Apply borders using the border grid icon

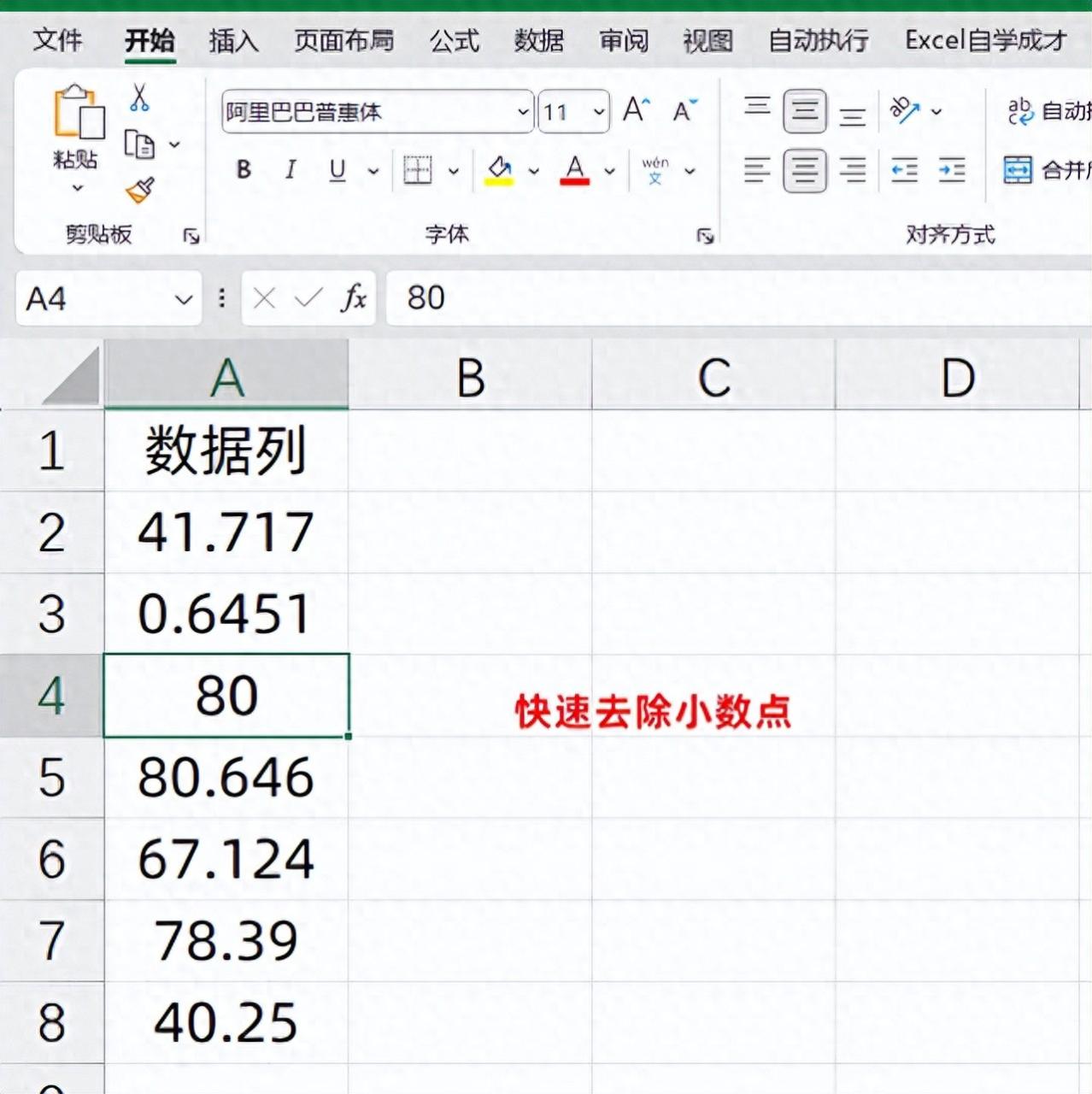tap(417, 170)
